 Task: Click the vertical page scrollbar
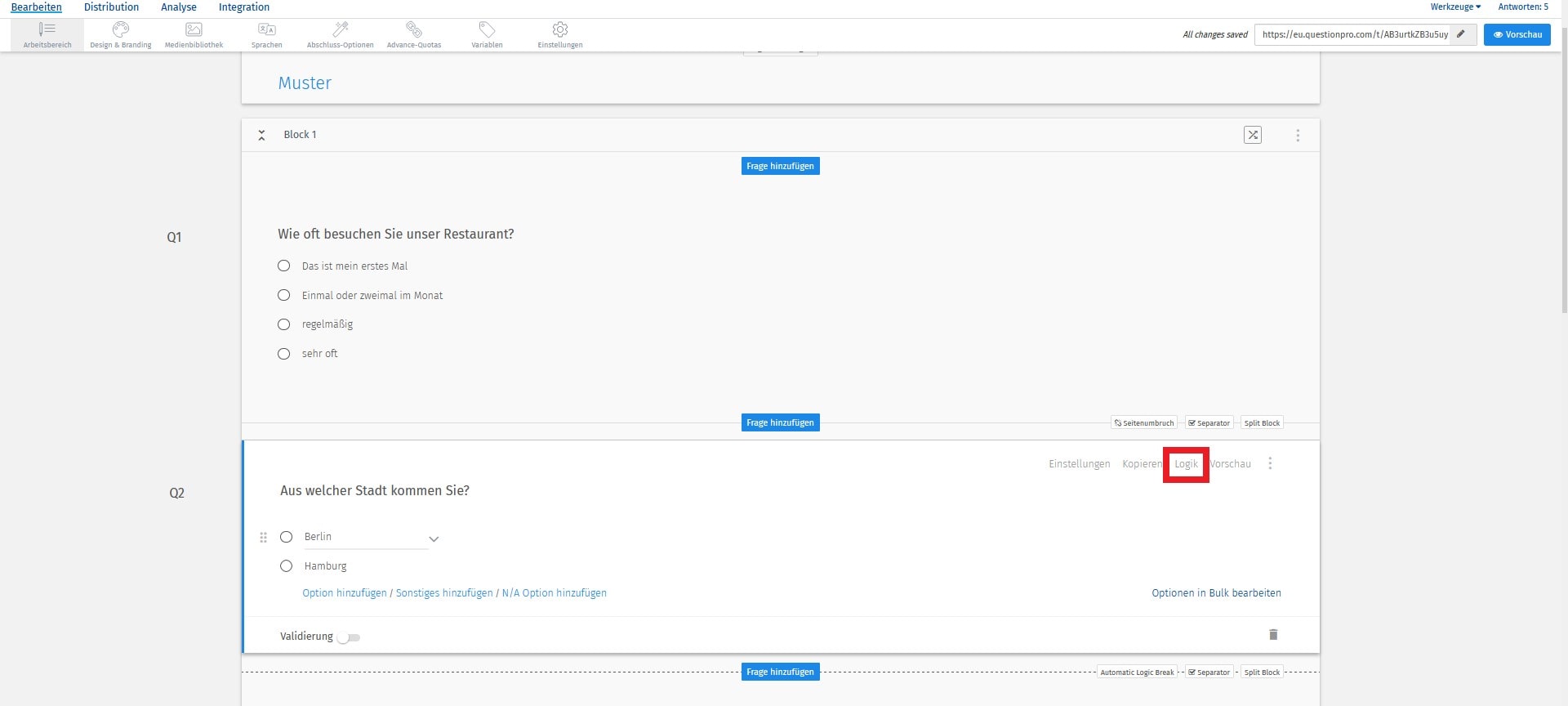pos(1564,172)
